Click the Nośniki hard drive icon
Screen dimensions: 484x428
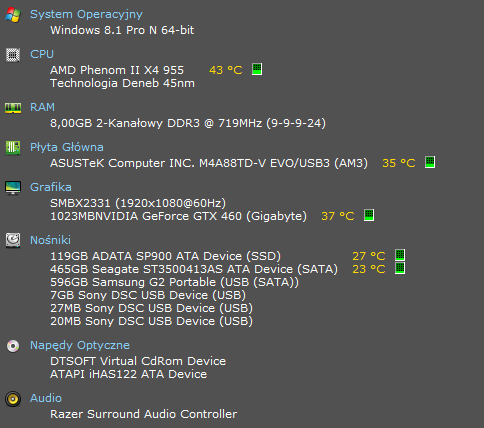(x=13, y=240)
